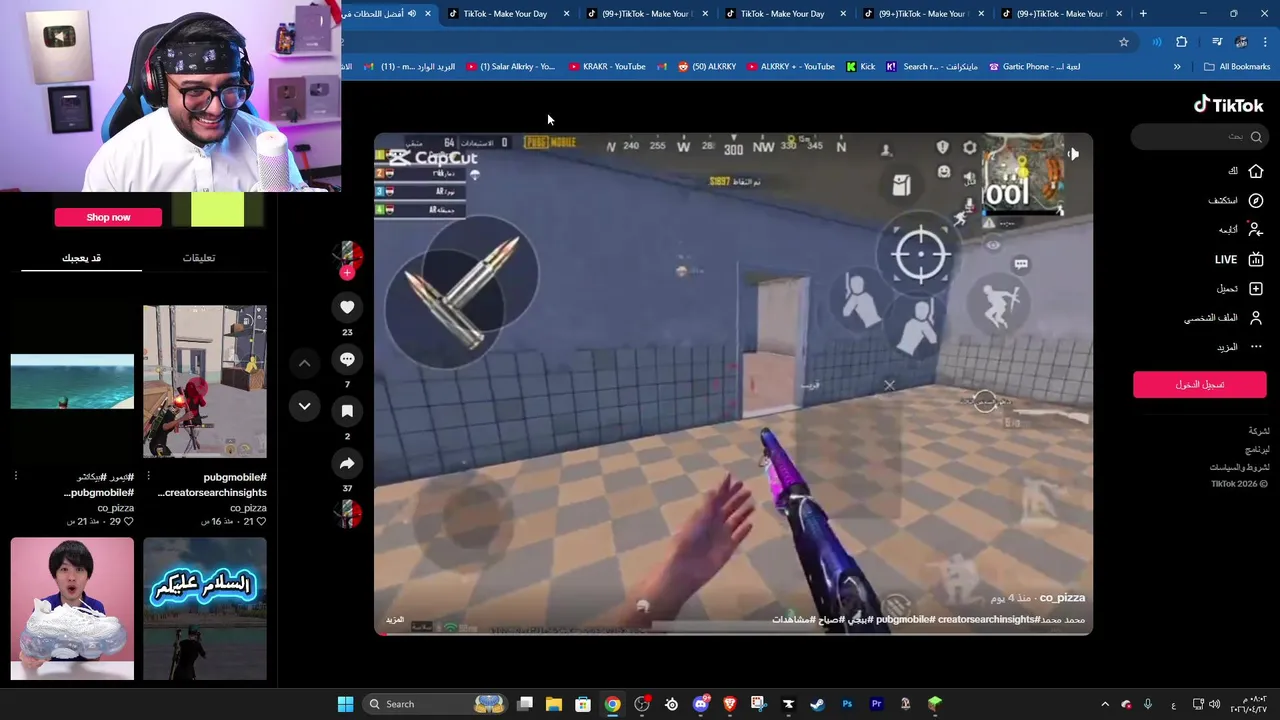1280x720 pixels.
Task: Open the LIVE section in sidebar
Action: 1239,259
